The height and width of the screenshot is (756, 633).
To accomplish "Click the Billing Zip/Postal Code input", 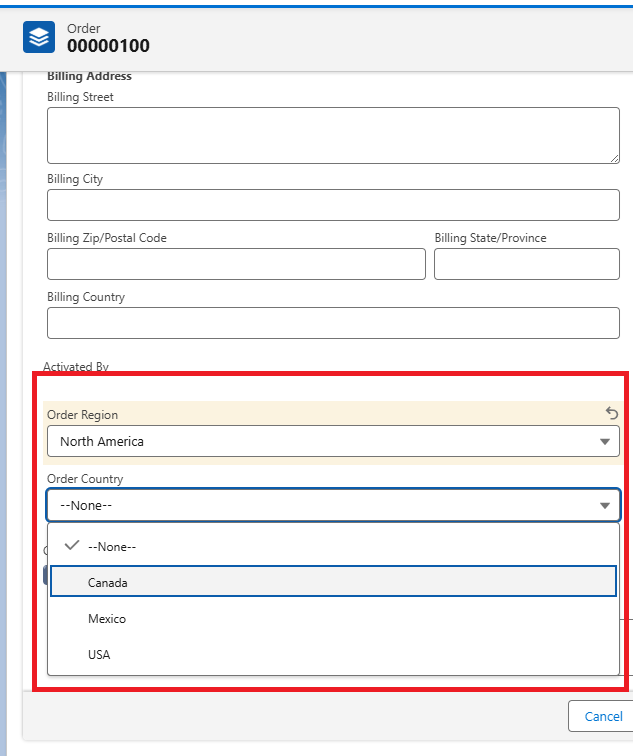I will (236, 264).
